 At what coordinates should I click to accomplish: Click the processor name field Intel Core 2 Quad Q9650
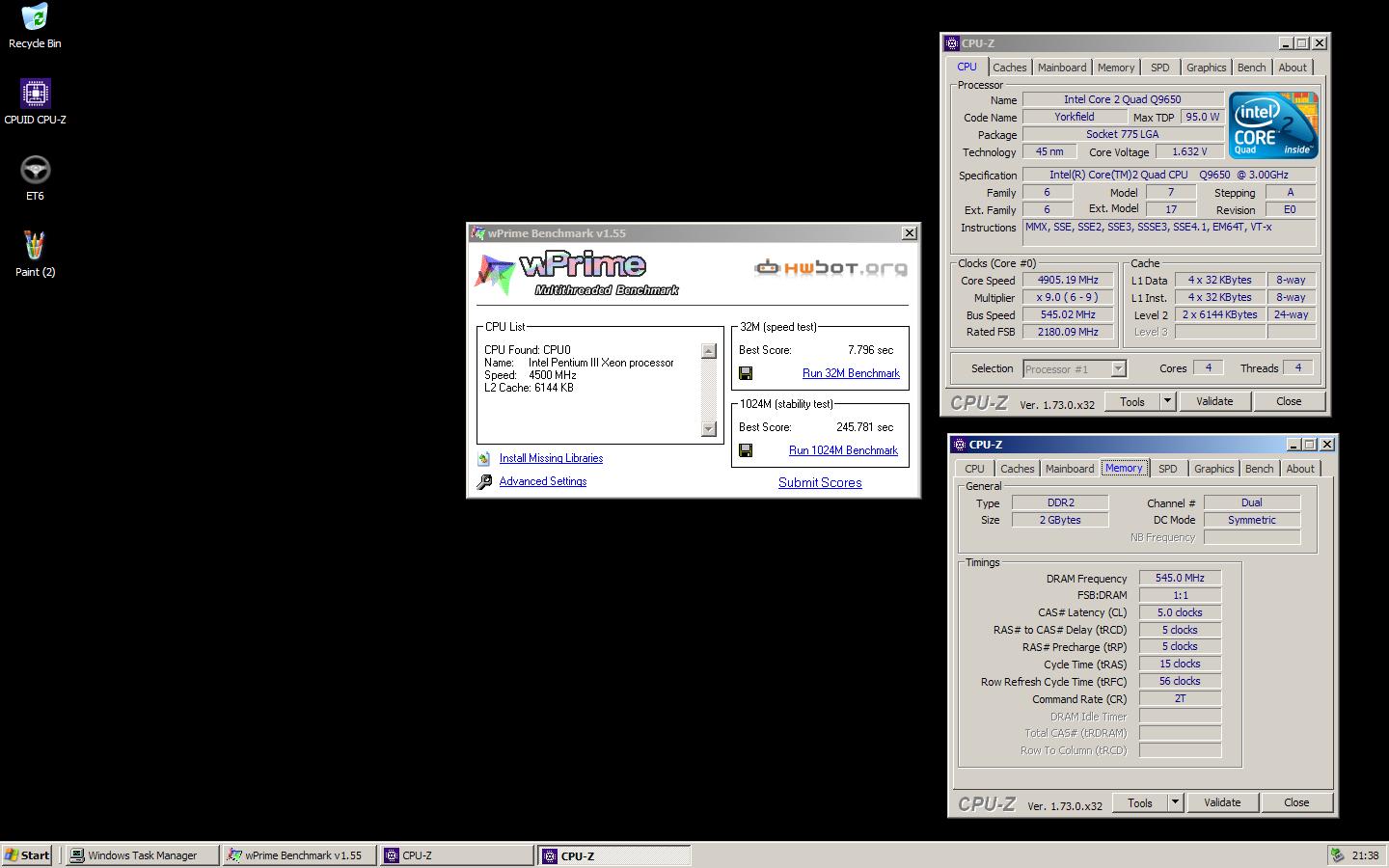(1123, 99)
